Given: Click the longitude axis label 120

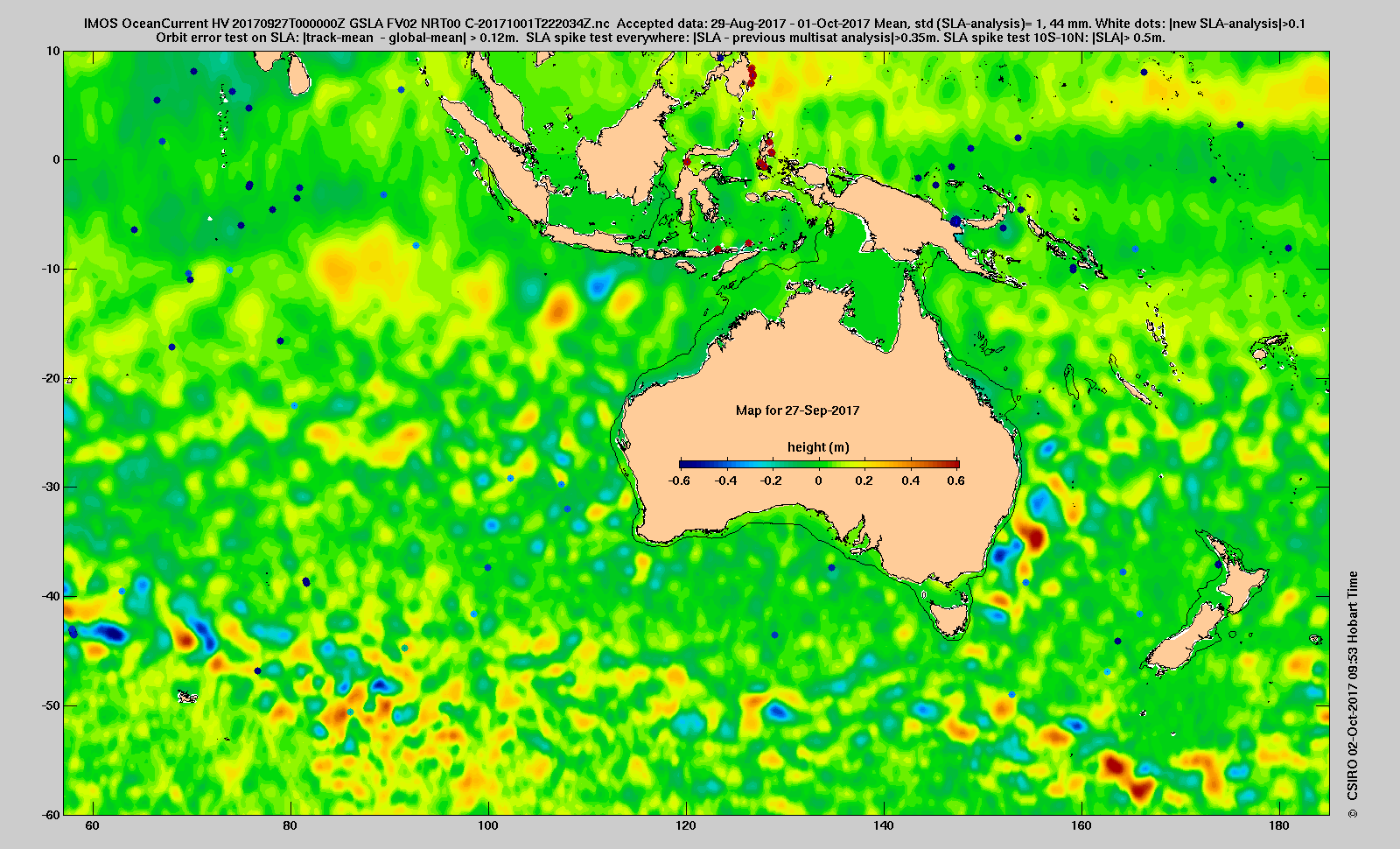Looking at the screenshot, I should point(686,825).
